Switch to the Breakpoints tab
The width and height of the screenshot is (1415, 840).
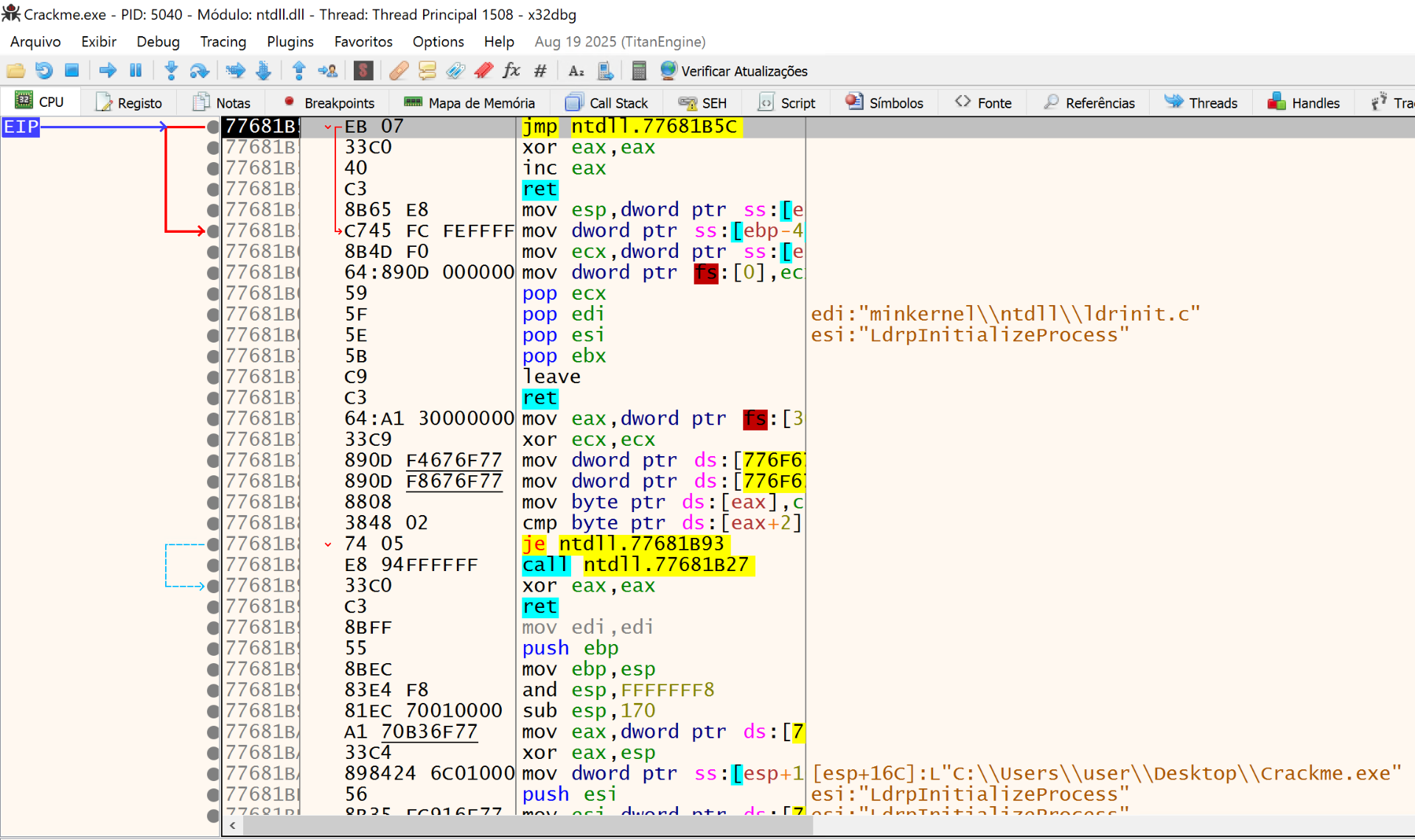pos(329,102)
